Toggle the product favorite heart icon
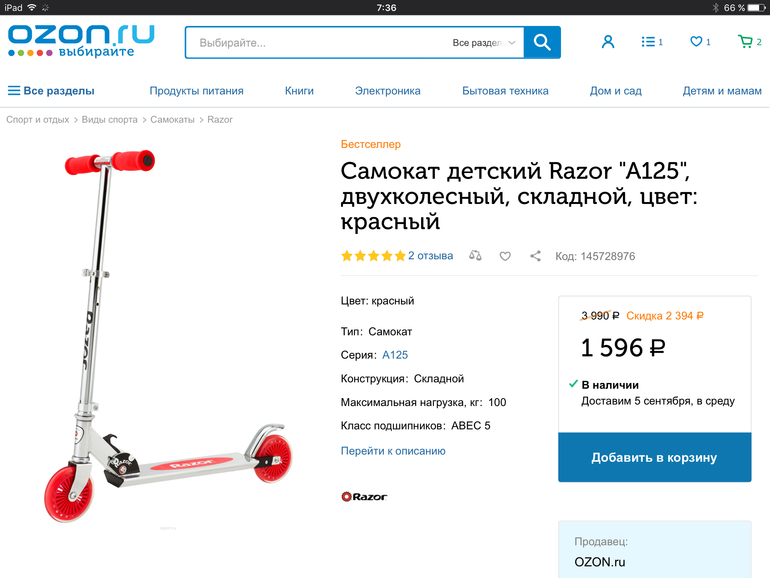This screenshot has width=770, height=578. 505,256
